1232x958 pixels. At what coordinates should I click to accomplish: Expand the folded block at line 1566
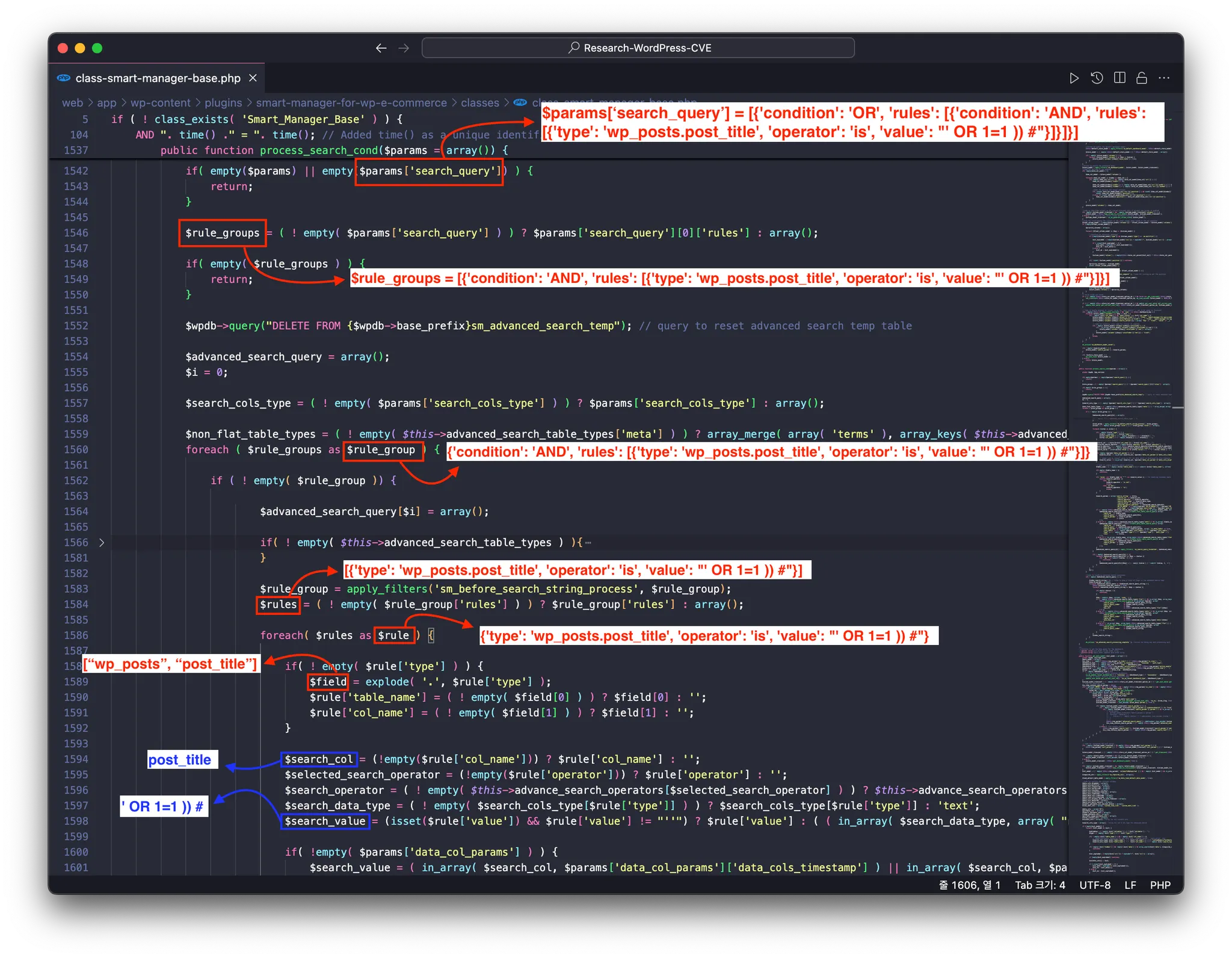(102, 543)
